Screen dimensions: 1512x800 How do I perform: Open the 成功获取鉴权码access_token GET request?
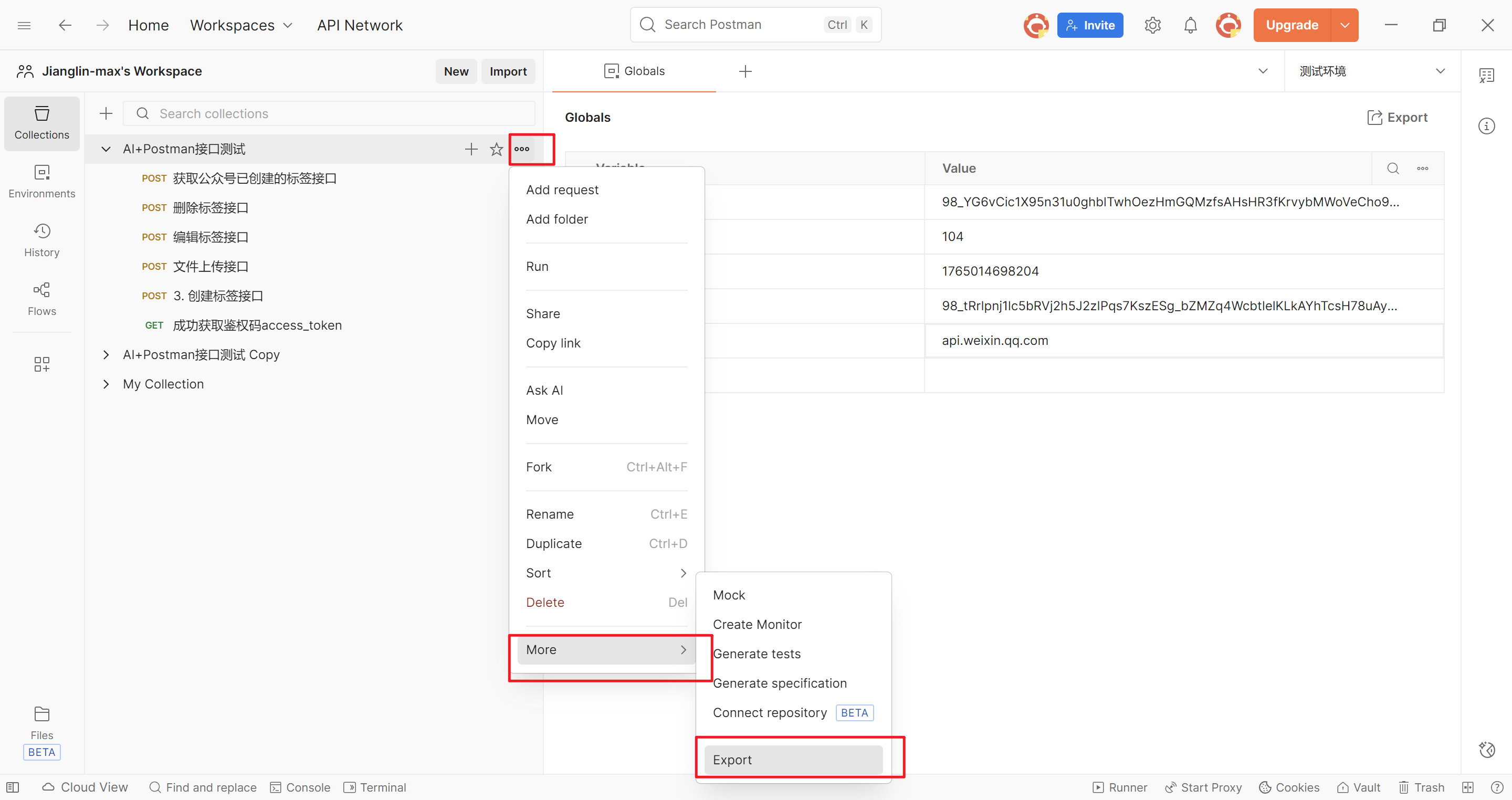[257, 325]
